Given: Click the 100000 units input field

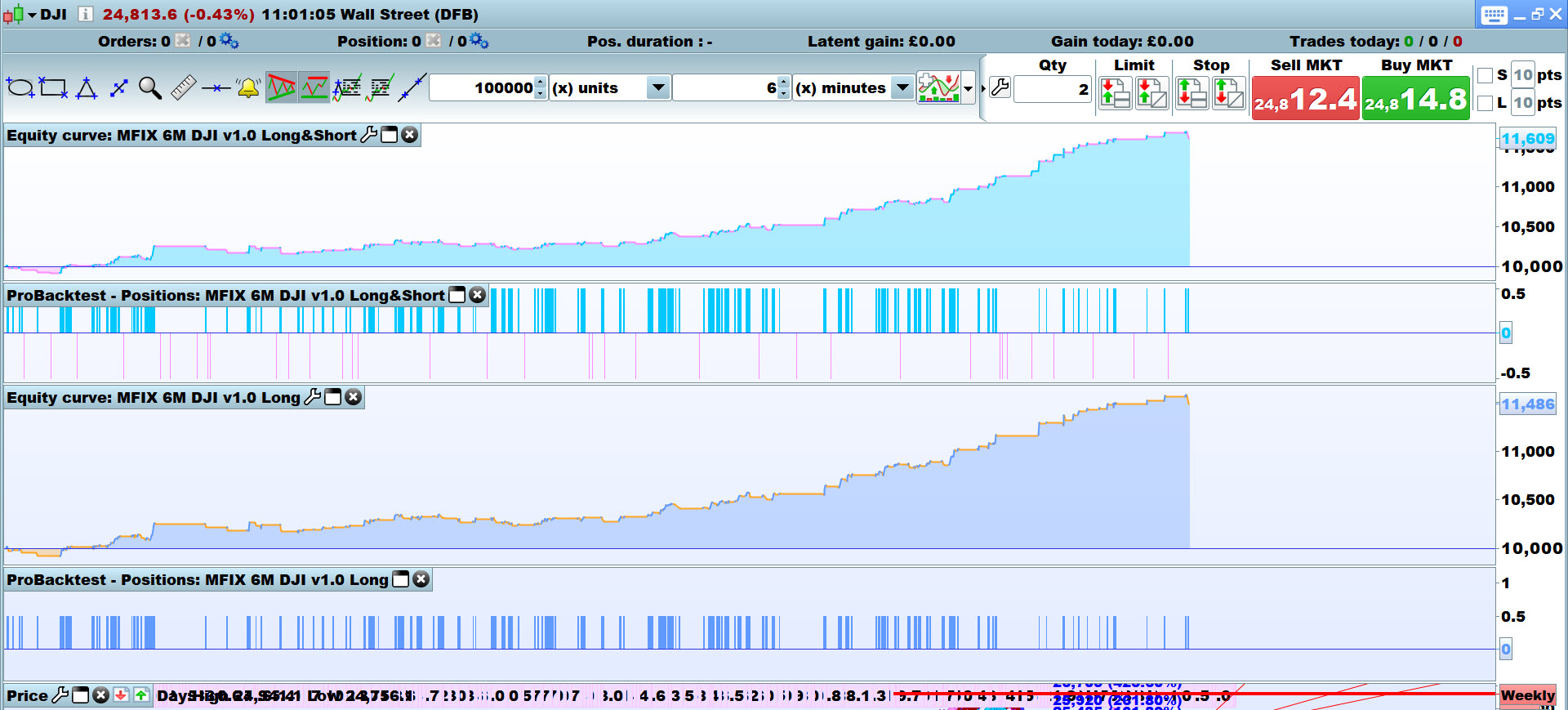Looking at the screenshot, I should click(x=482, y=87).
